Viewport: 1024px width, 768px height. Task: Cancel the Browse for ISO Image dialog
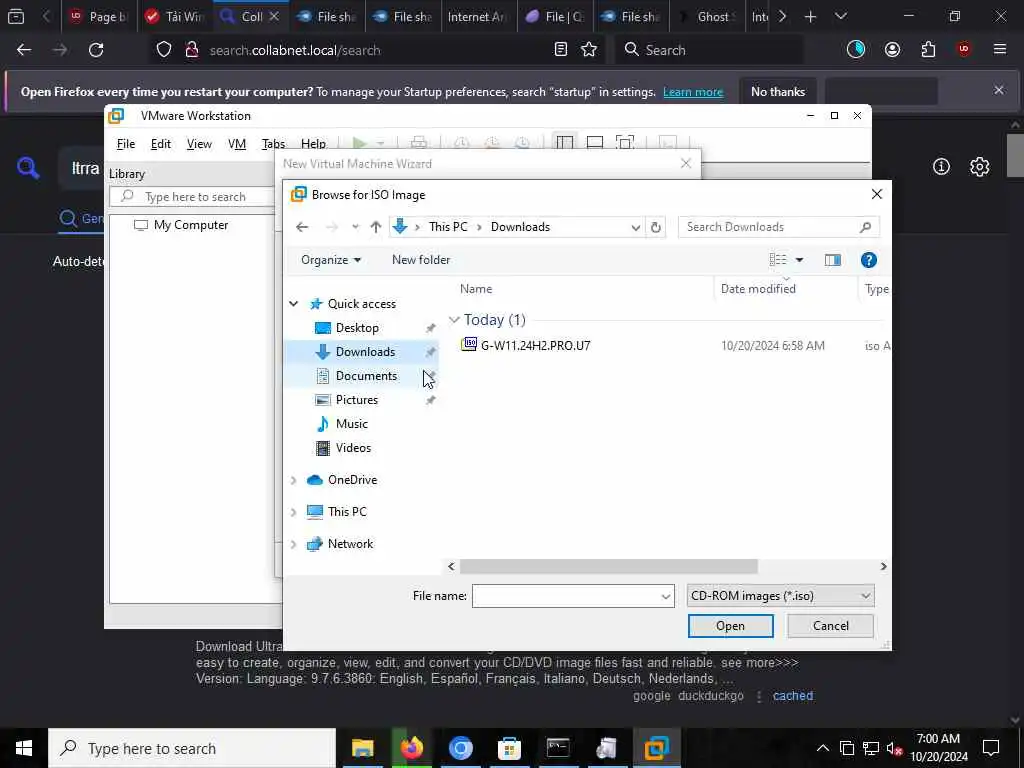(830, 626)
